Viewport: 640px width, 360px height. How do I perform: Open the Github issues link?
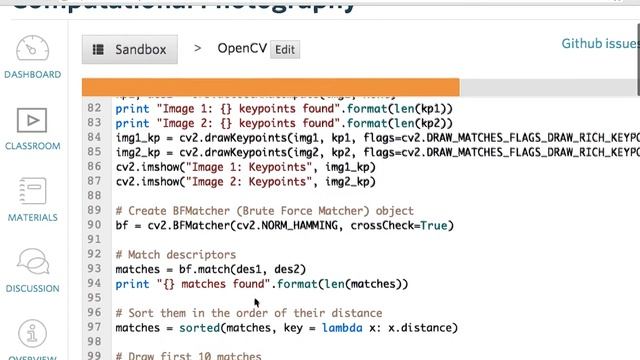click(600, 43)
